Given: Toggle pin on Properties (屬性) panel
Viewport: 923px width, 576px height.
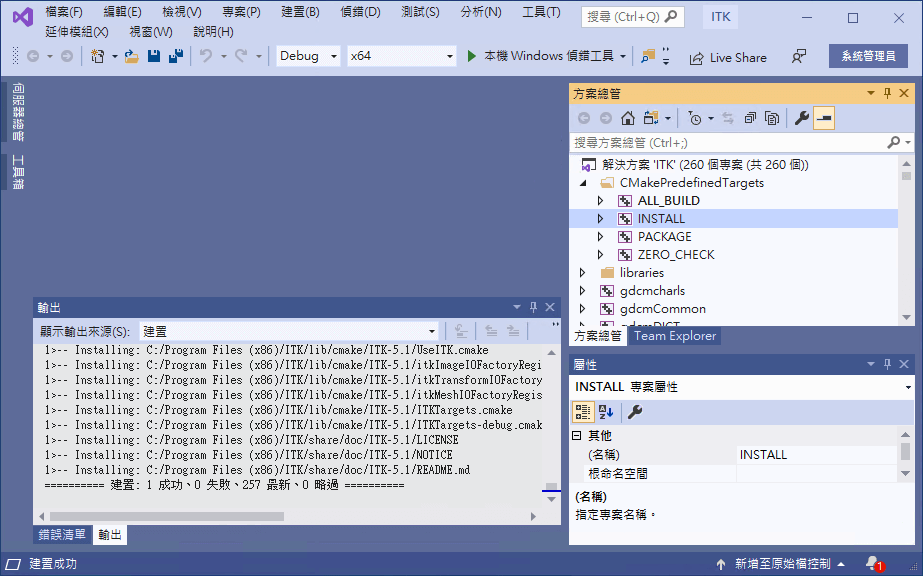Looking at the screenshot, I should click(x=888, y=364).
